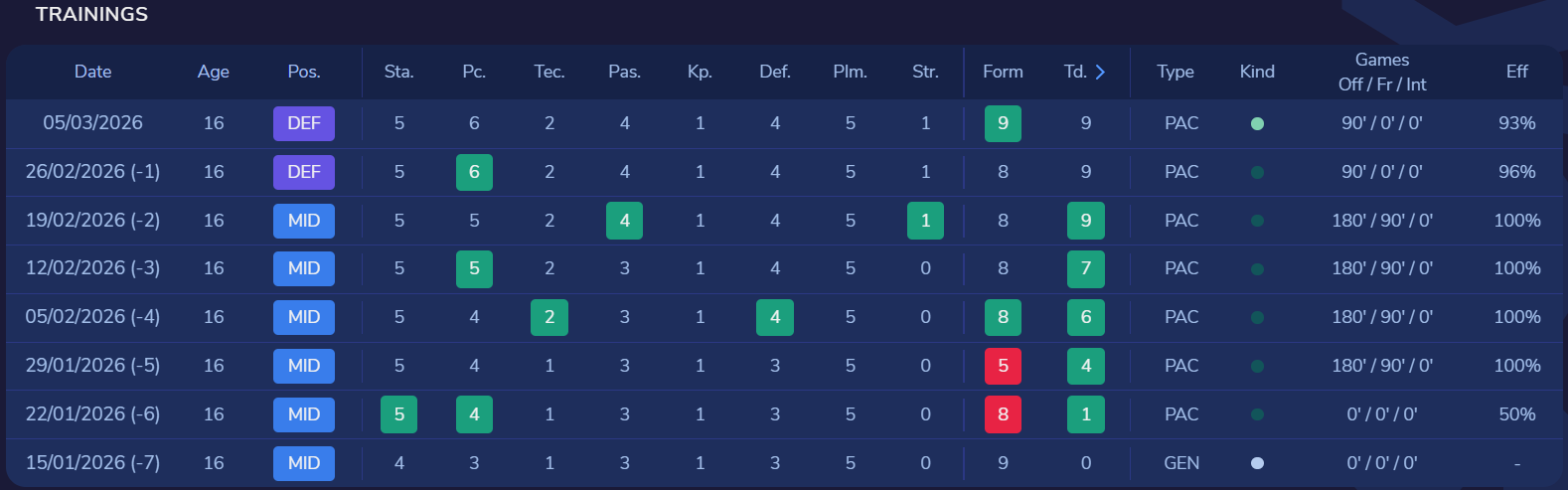Select the 12/02/2026 (-3) training row date

[x=92, y=268]
